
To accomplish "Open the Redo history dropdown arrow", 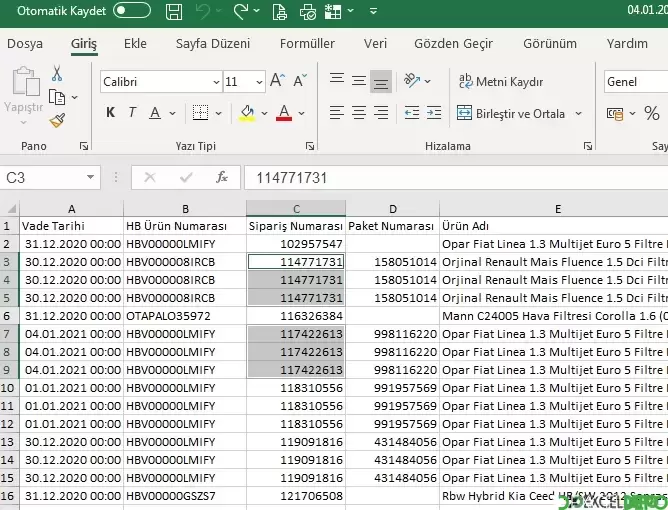I will [x=256, y=11].
